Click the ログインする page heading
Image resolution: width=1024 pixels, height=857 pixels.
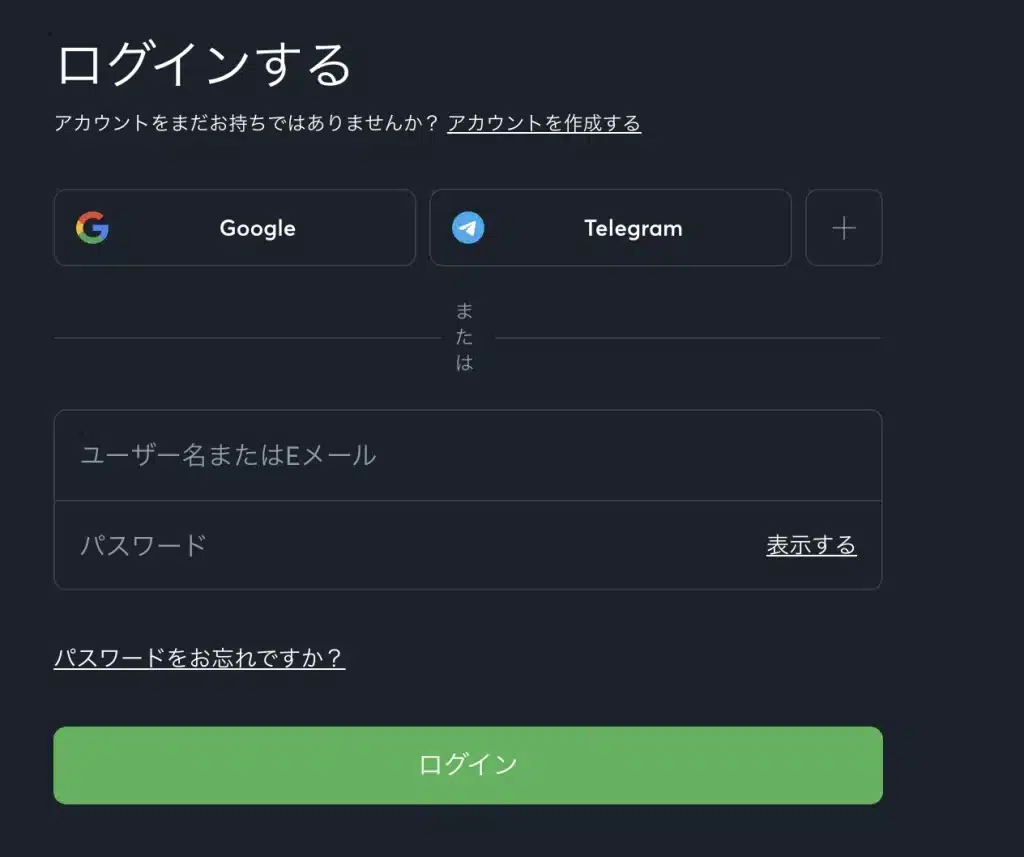click(204, 65)
